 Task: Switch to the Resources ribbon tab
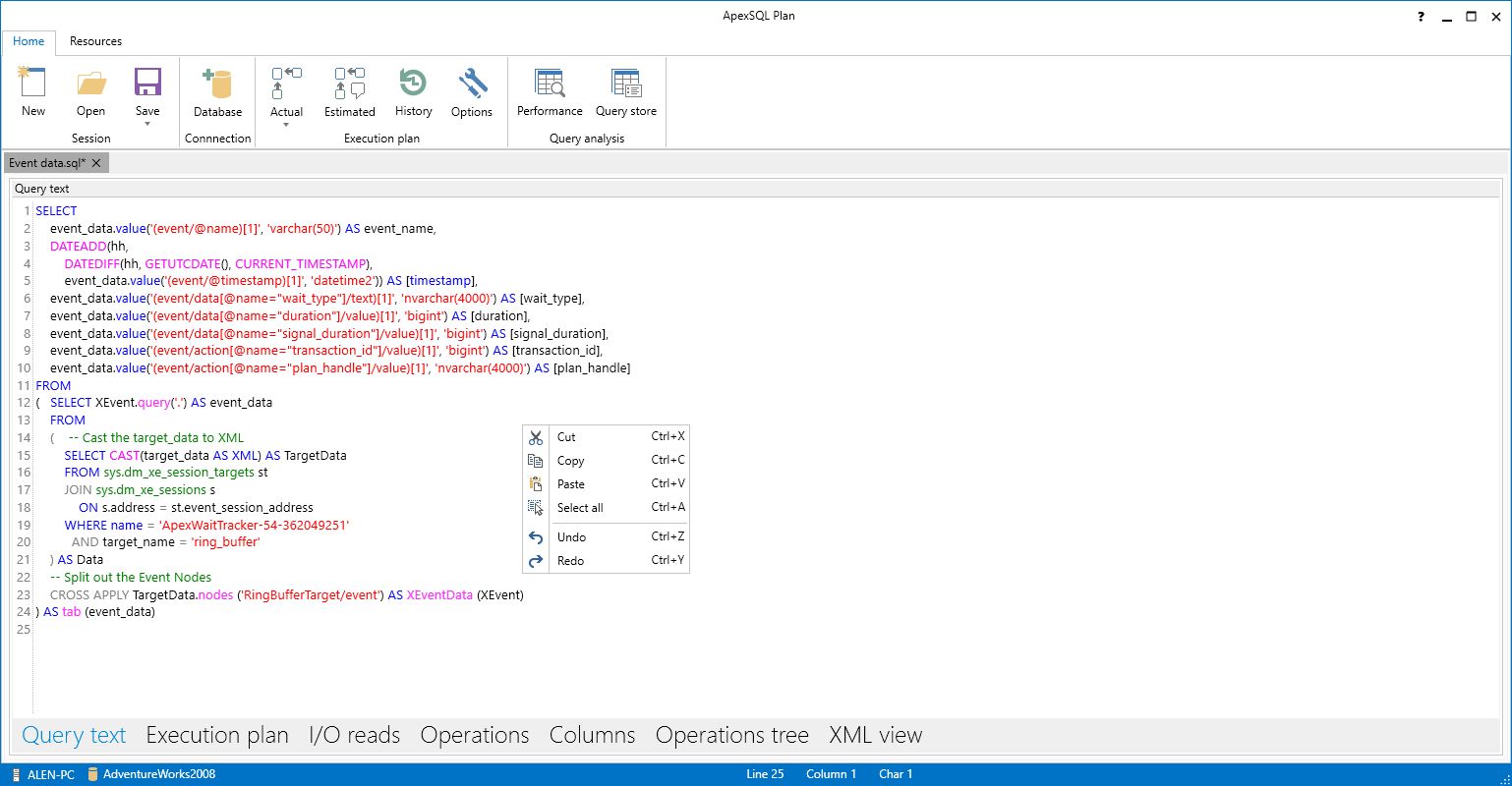[x=95, y=41]
